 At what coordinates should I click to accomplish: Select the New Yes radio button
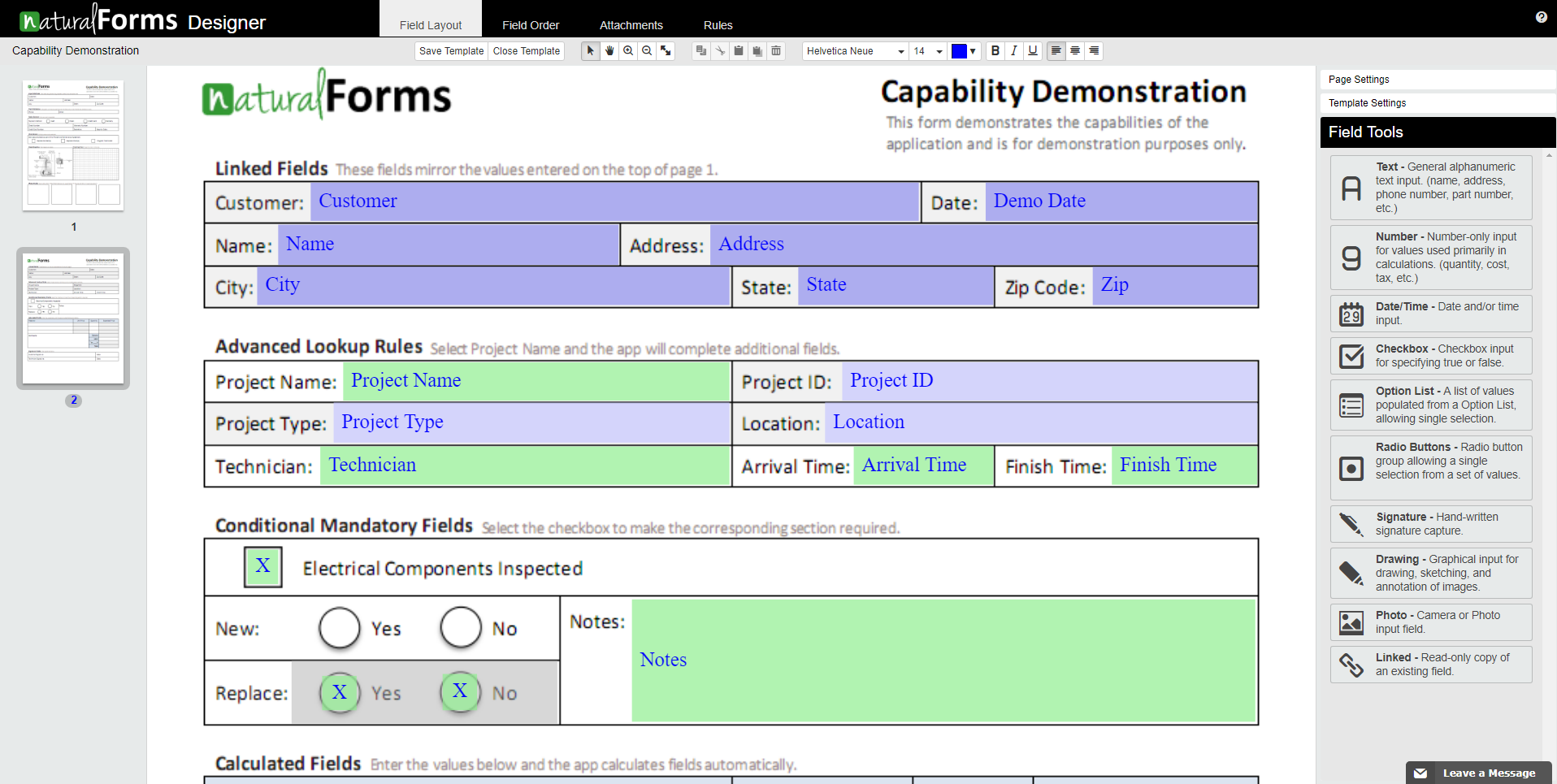[340, 628]
